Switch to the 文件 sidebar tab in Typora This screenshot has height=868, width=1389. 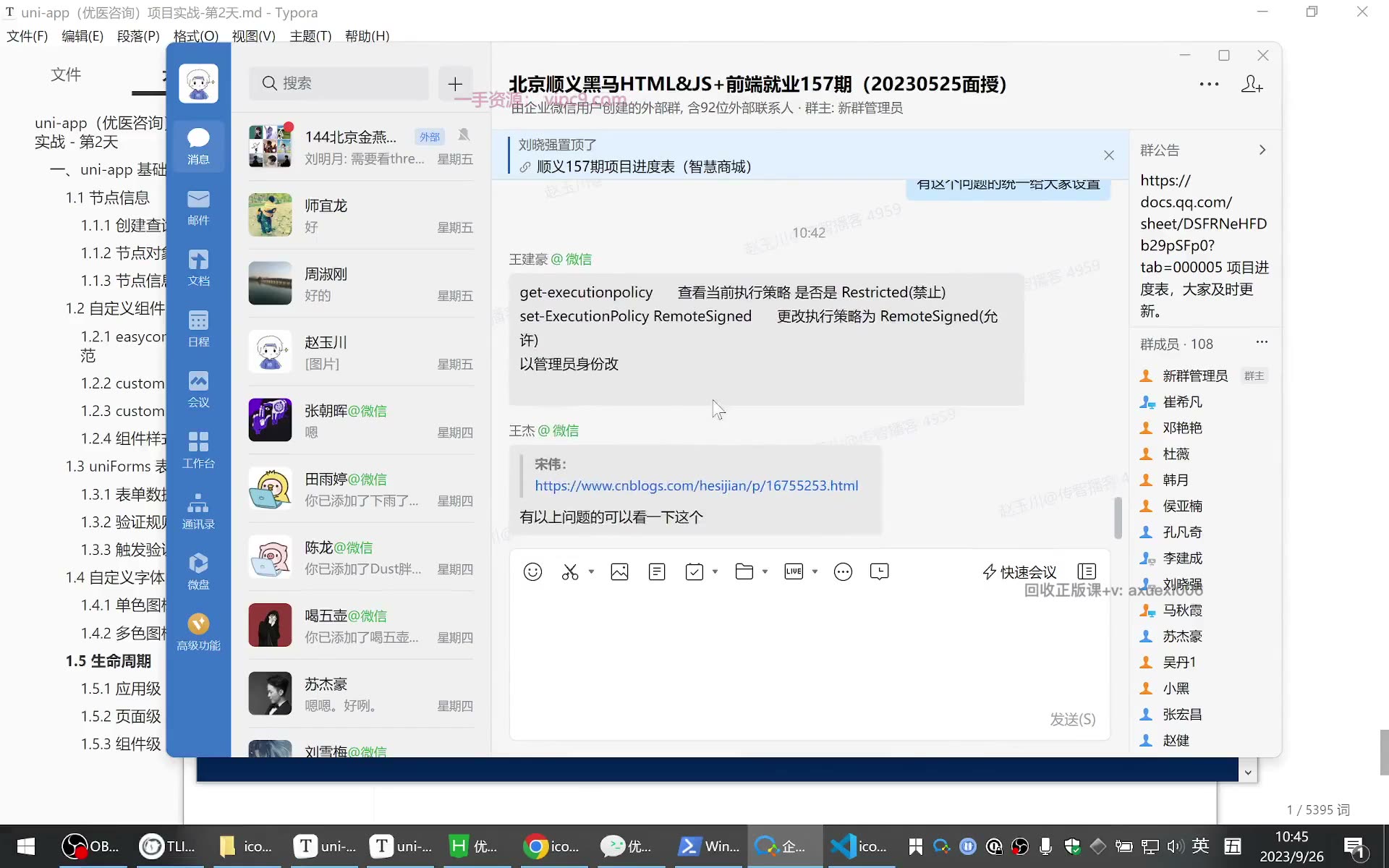coord(66,75)
